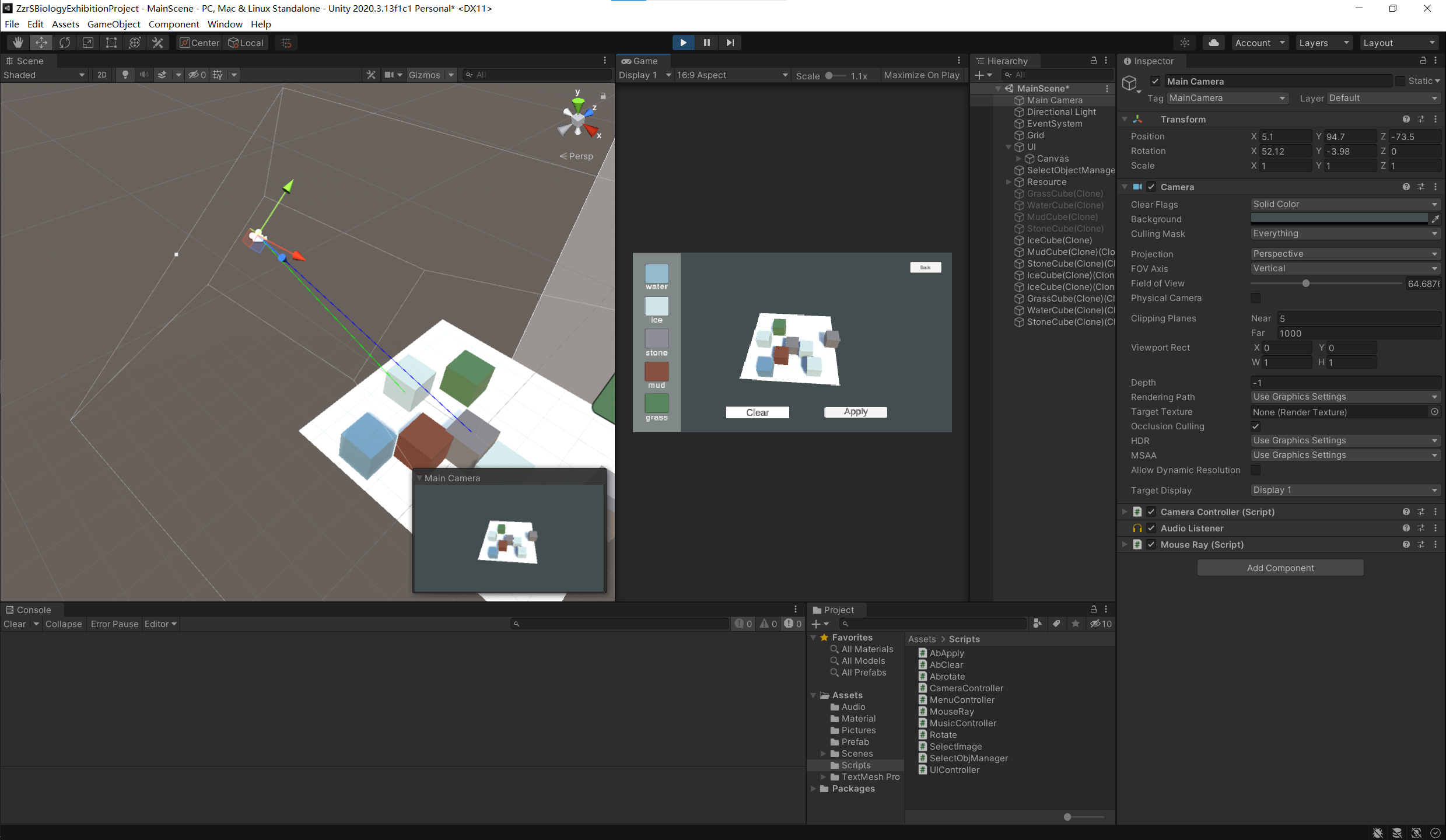Lock the Inspector panel
1446x840 pixels.
click(x=1423, y=61)
